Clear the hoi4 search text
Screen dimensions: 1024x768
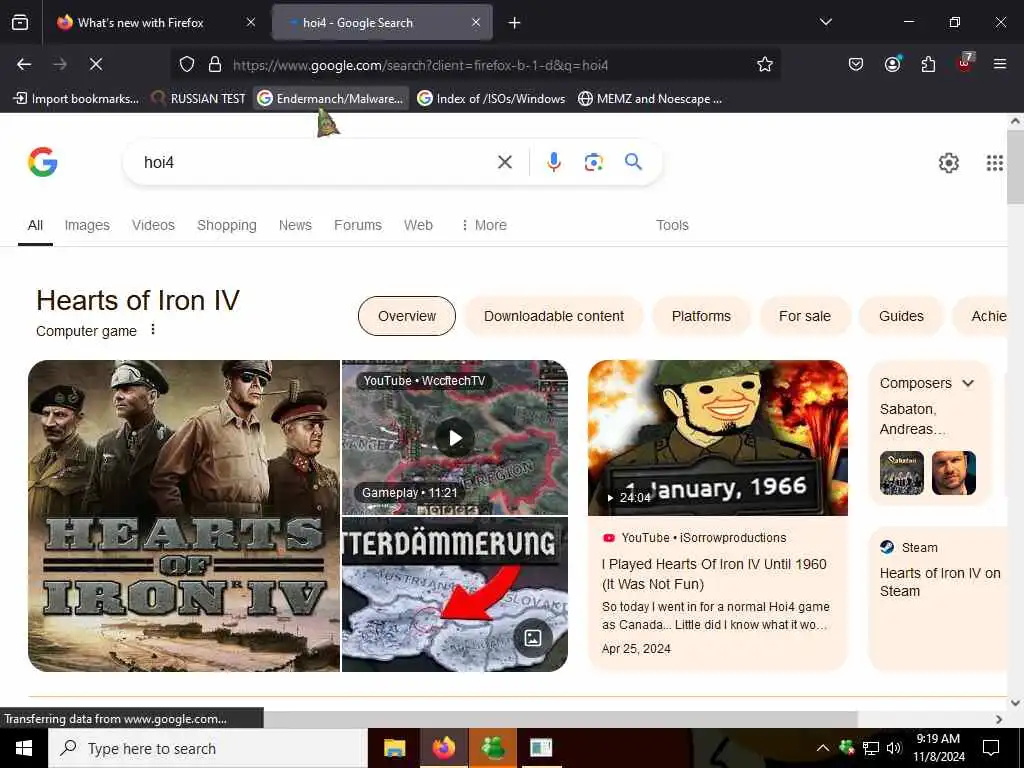(505, 162)
